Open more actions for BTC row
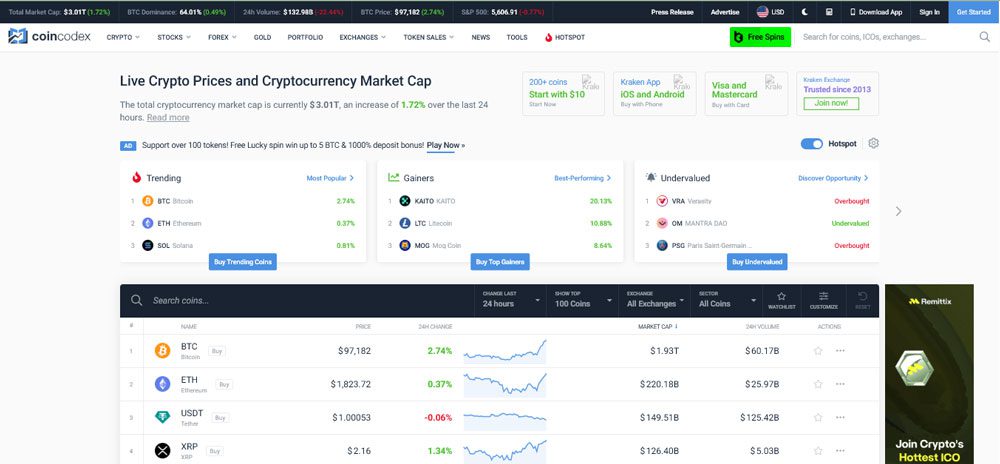Screen dimensions: 1000x464 pos(841,351)
